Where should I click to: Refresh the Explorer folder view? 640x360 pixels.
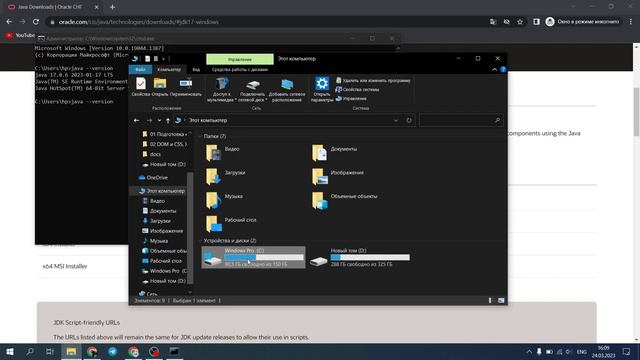pos(409,120)
